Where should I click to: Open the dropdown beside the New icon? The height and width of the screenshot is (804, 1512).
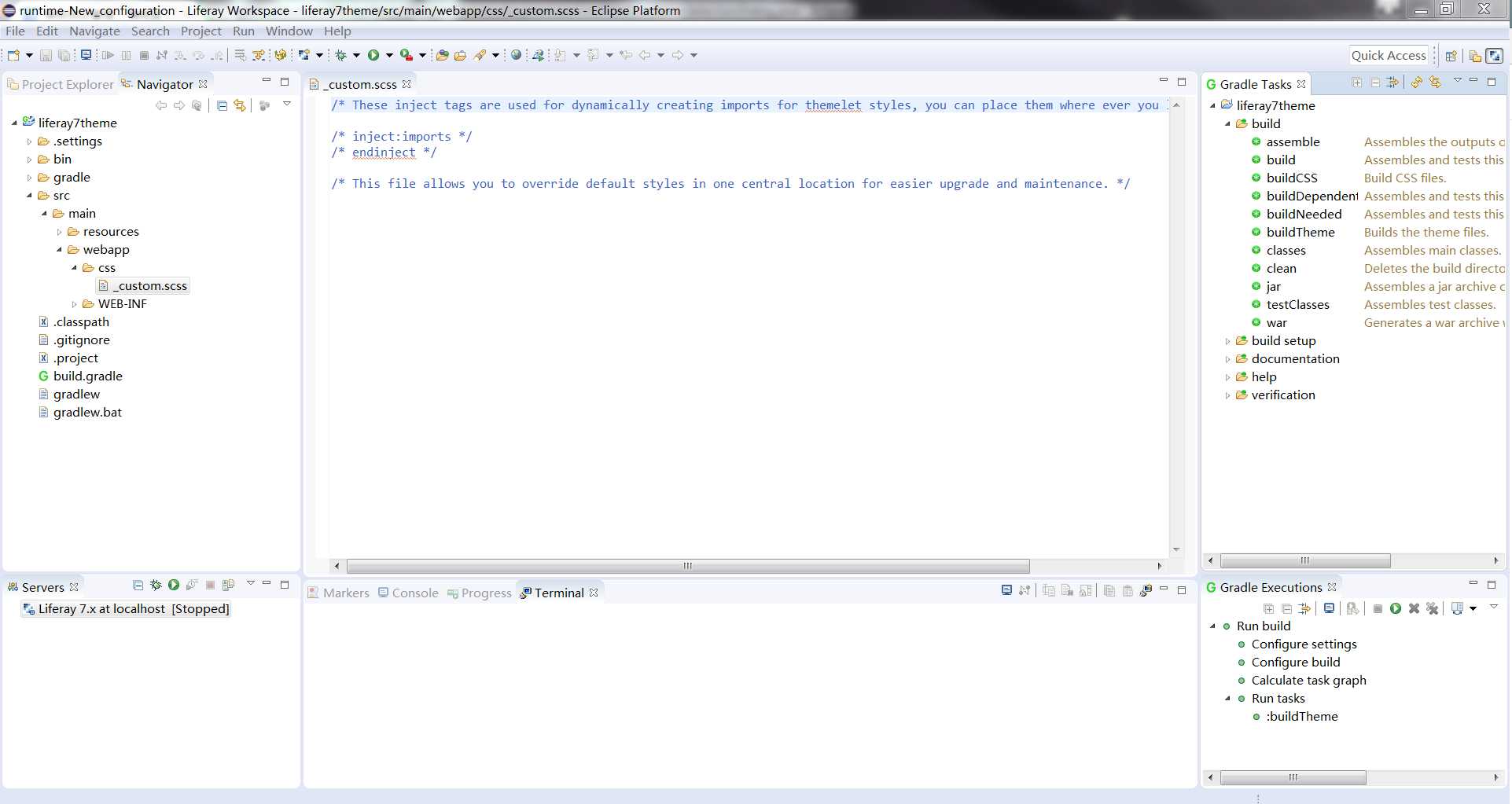[x=29, y=55]
